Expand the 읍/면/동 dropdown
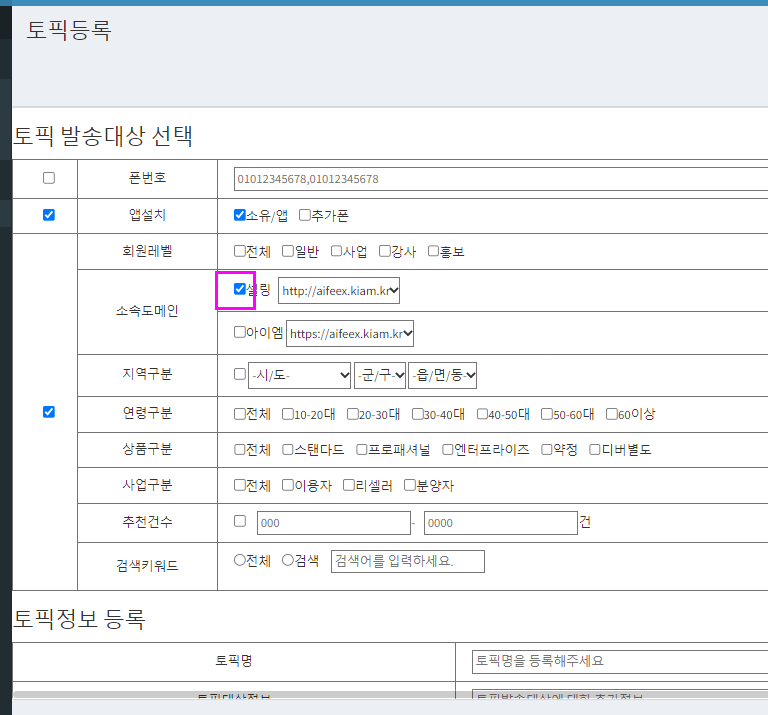The height and width of the screenshot is (715, 768). [x=442, y=375]
